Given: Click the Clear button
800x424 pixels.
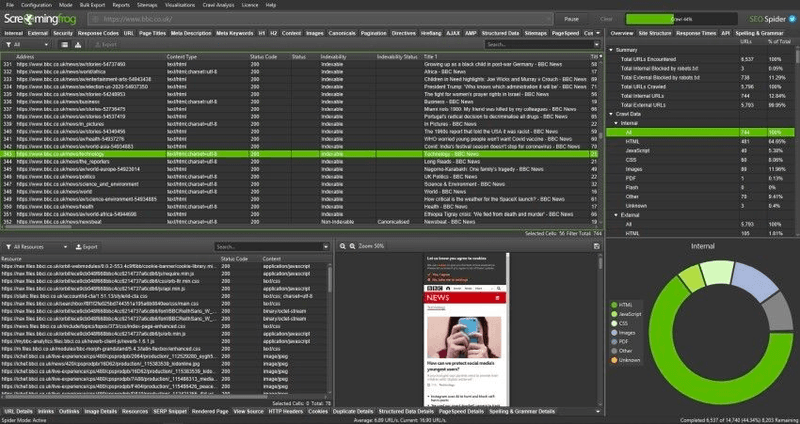Looking at the screenshot, I should [606, 19].
